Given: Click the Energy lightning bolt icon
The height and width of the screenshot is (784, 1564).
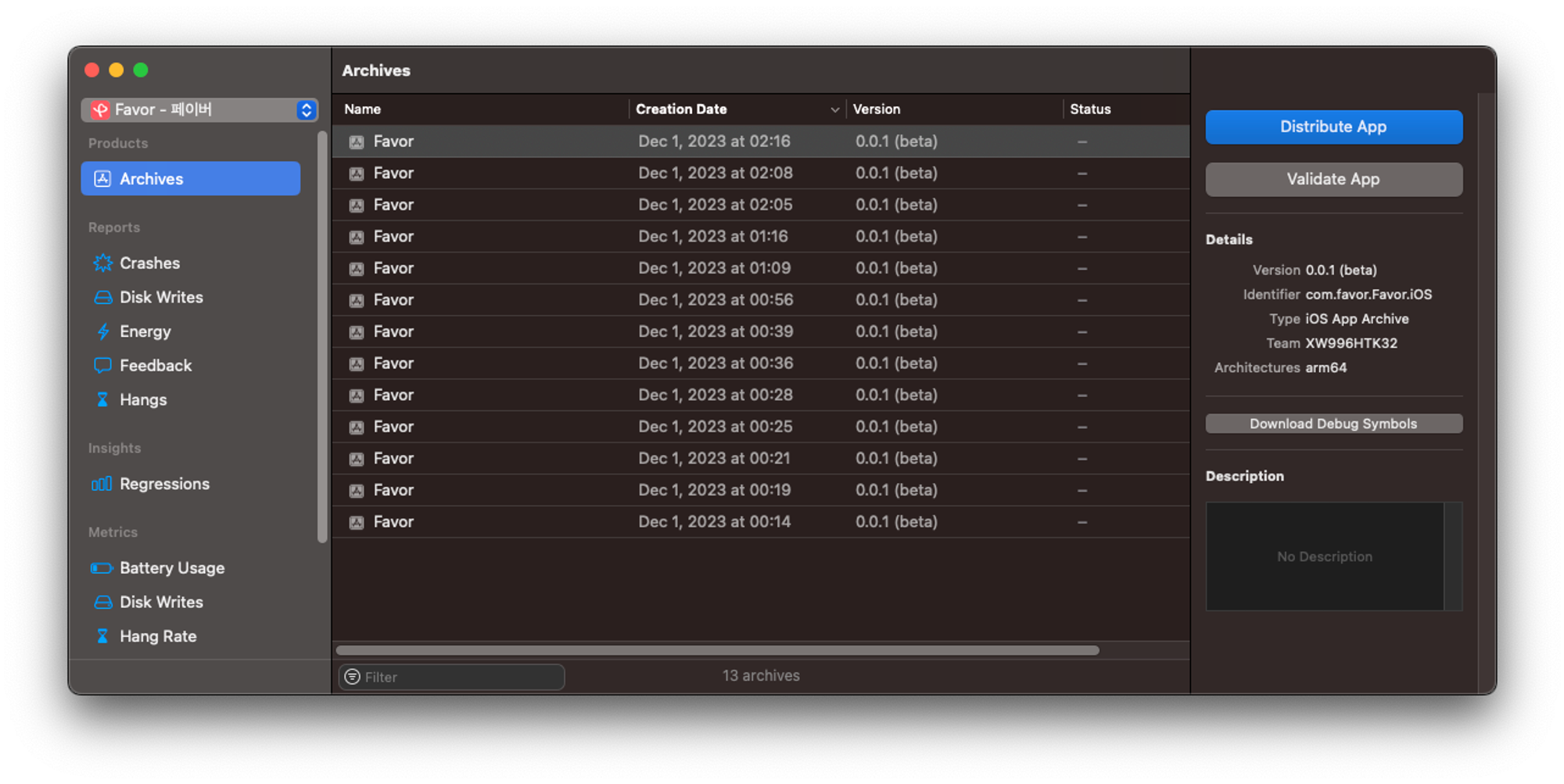Looking at the screenshot, I should (102, 331).
